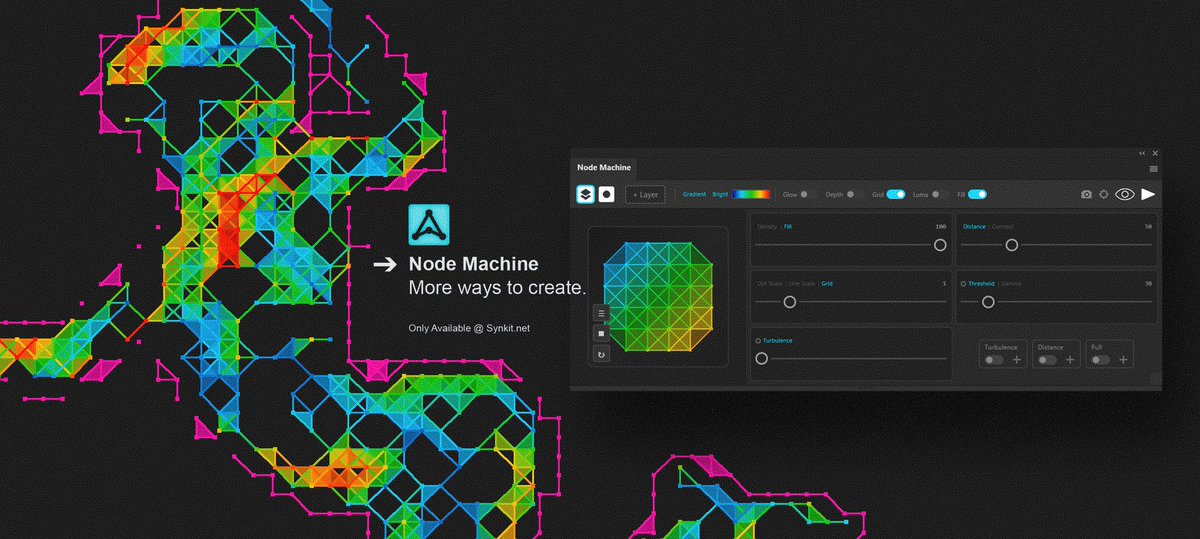
Task: Select the Distance mode label
Action: point(974,227)
